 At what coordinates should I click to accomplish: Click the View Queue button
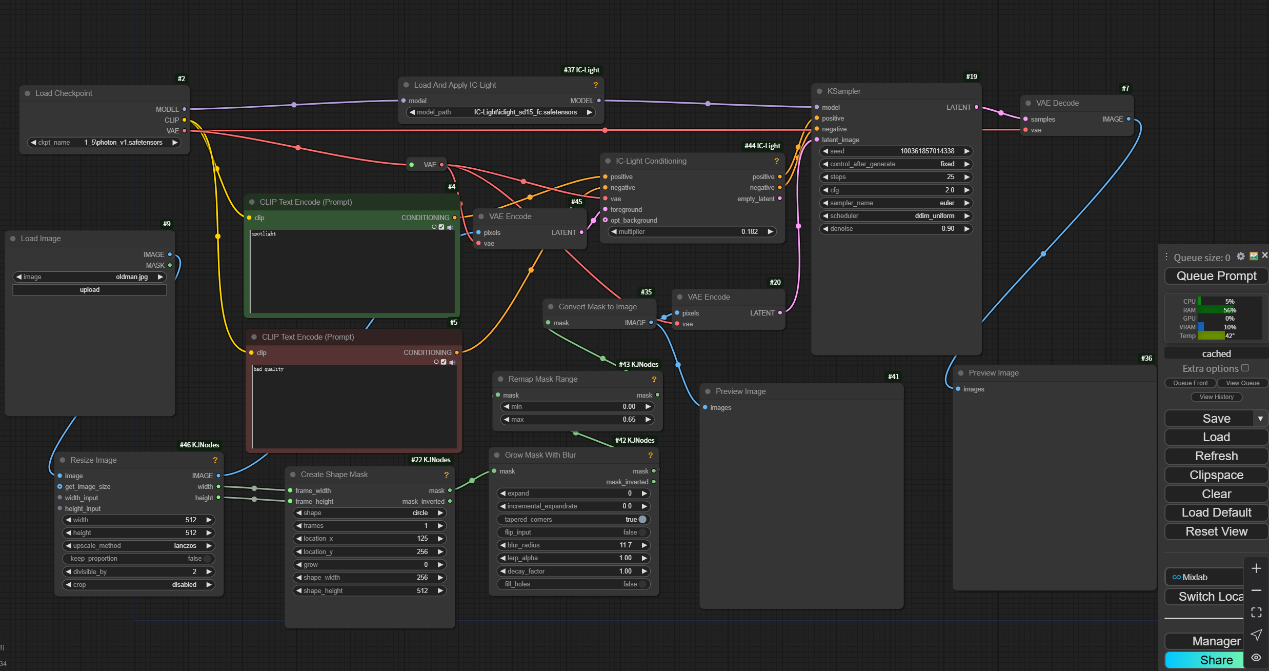1242,383
